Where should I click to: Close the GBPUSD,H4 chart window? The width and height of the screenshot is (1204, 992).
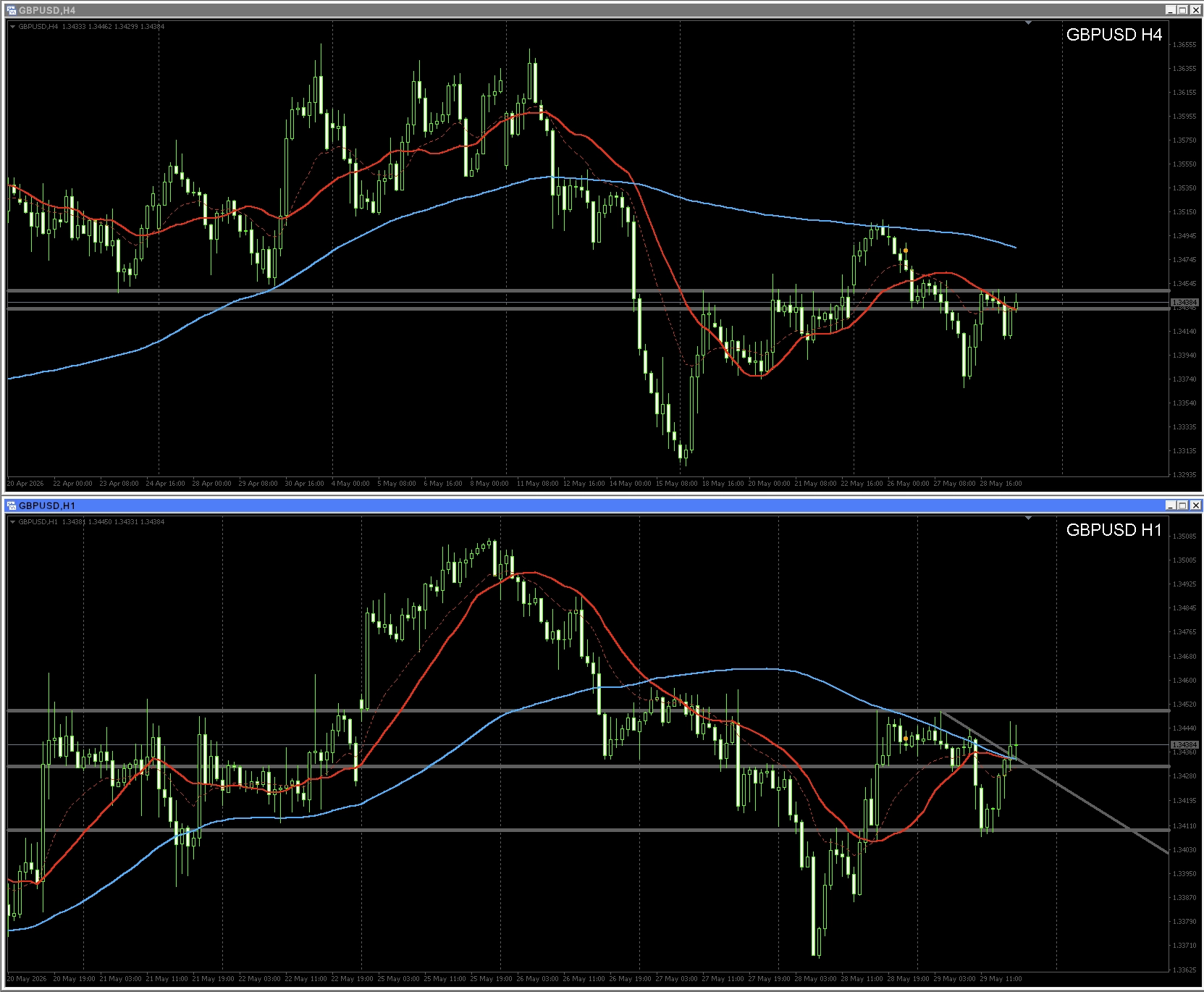tap(1195, 10)
